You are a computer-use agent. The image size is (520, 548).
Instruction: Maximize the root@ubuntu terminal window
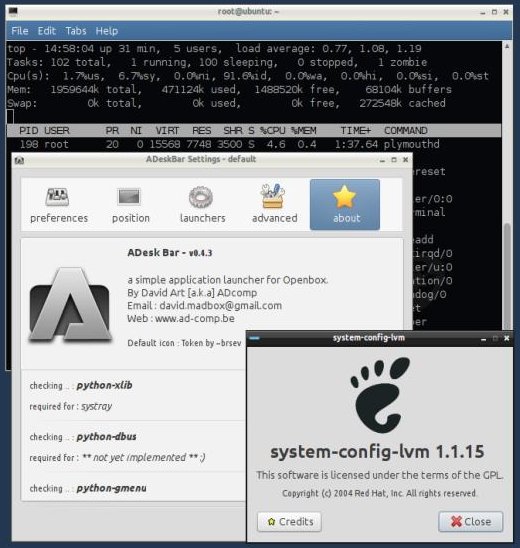(x=494, y=12)
